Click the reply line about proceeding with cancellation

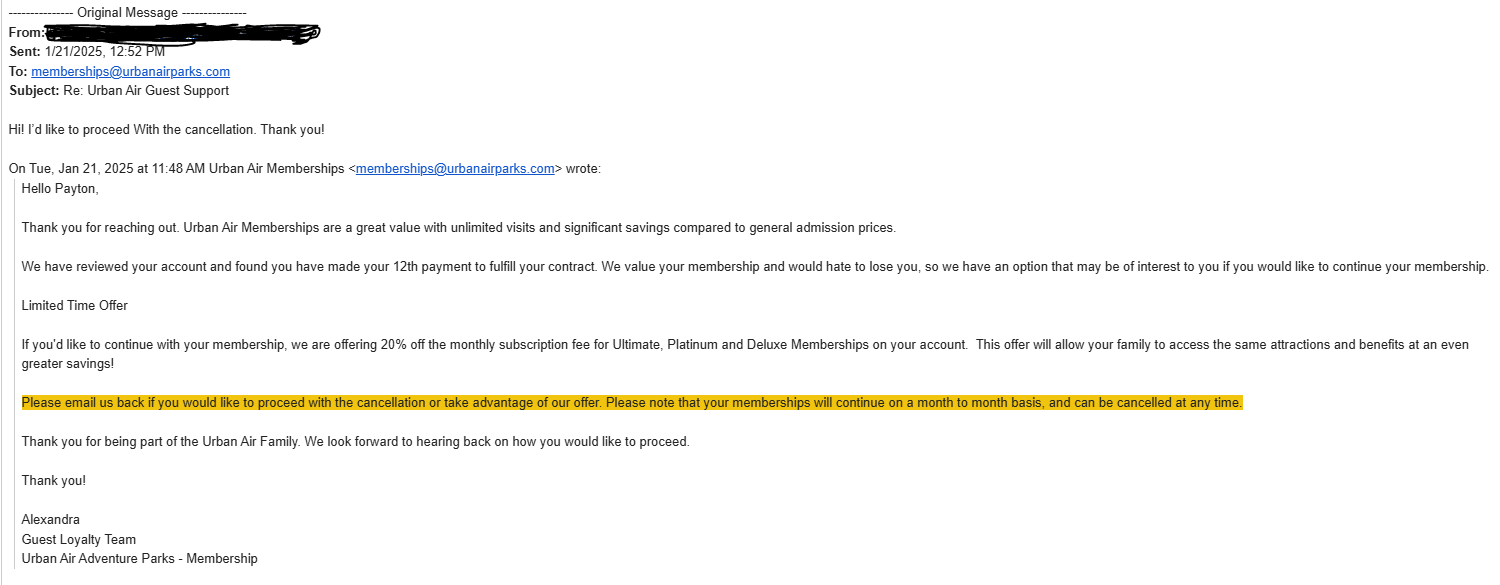coord(166,129)
